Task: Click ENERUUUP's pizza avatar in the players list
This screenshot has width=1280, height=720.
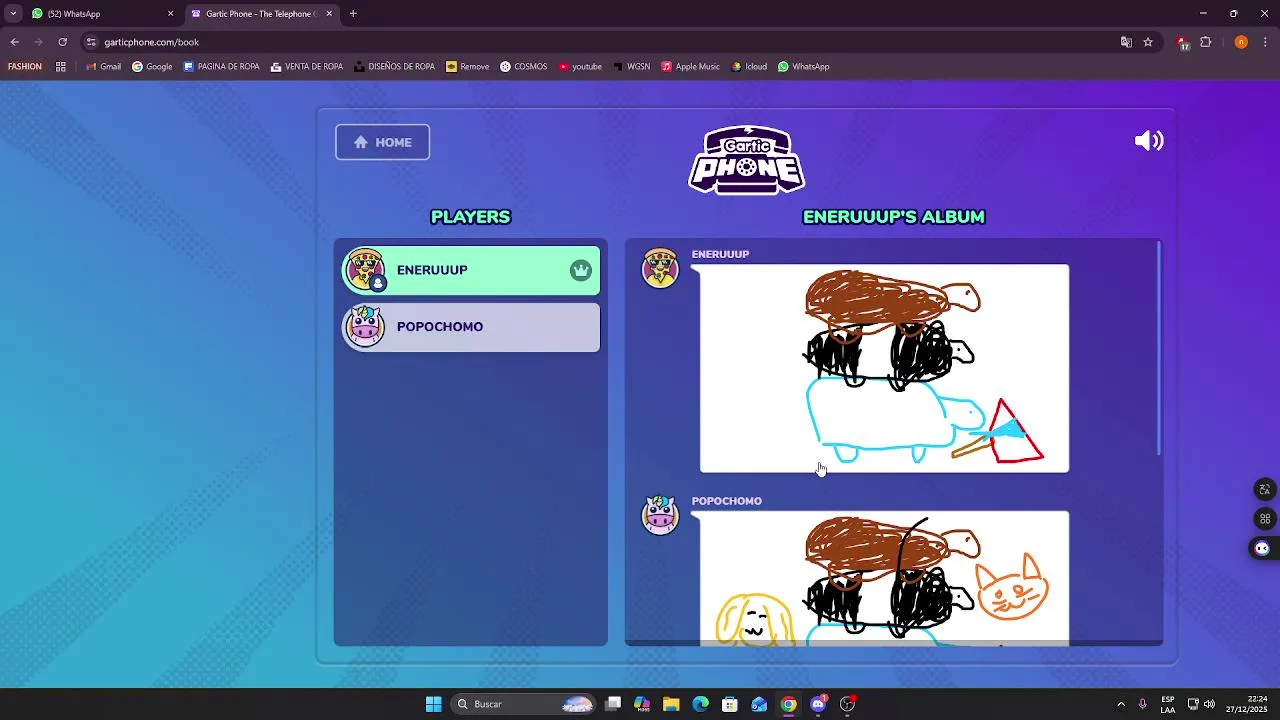Action: (365, 270)
